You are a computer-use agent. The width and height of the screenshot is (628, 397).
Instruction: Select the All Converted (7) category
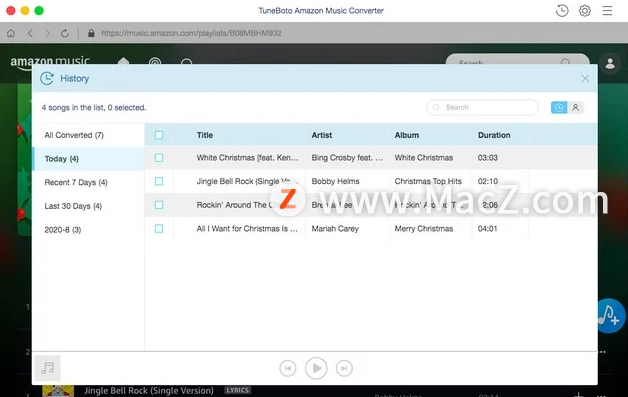point(88,135)
